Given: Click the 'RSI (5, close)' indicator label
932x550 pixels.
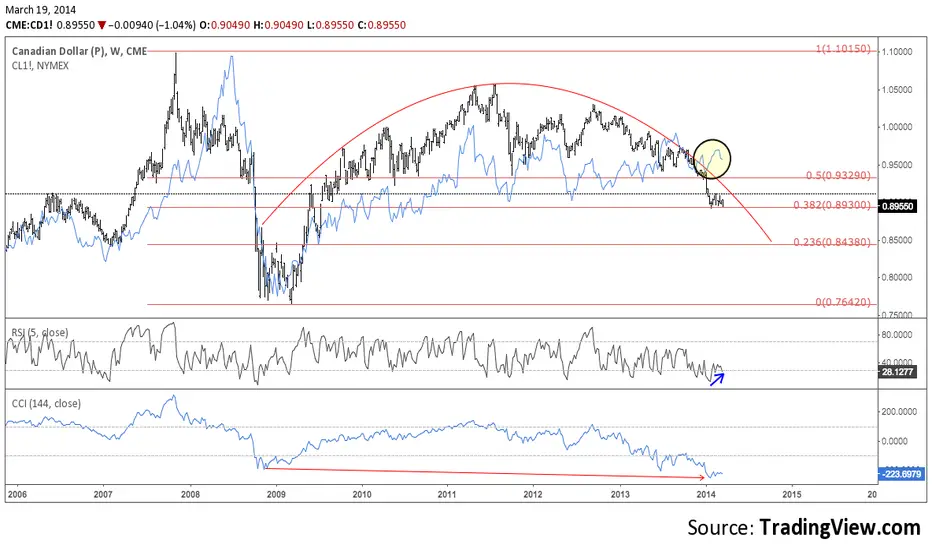Looking at the screenshot, I should tap(40, 332).
